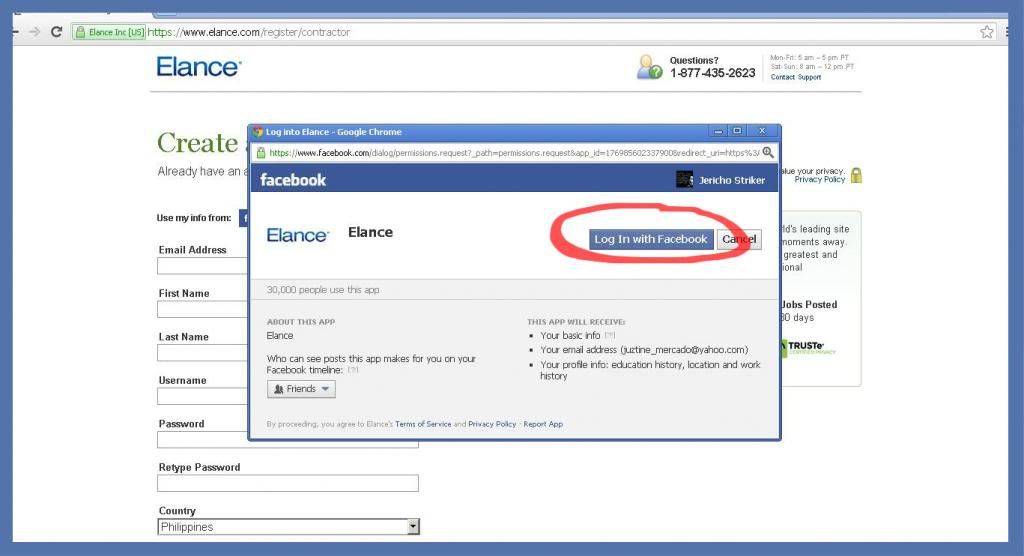Image resolution: width=1024 pixels, height=556 pixels.
Task: Click the Last Name input field
Action: tap(202, 353)
